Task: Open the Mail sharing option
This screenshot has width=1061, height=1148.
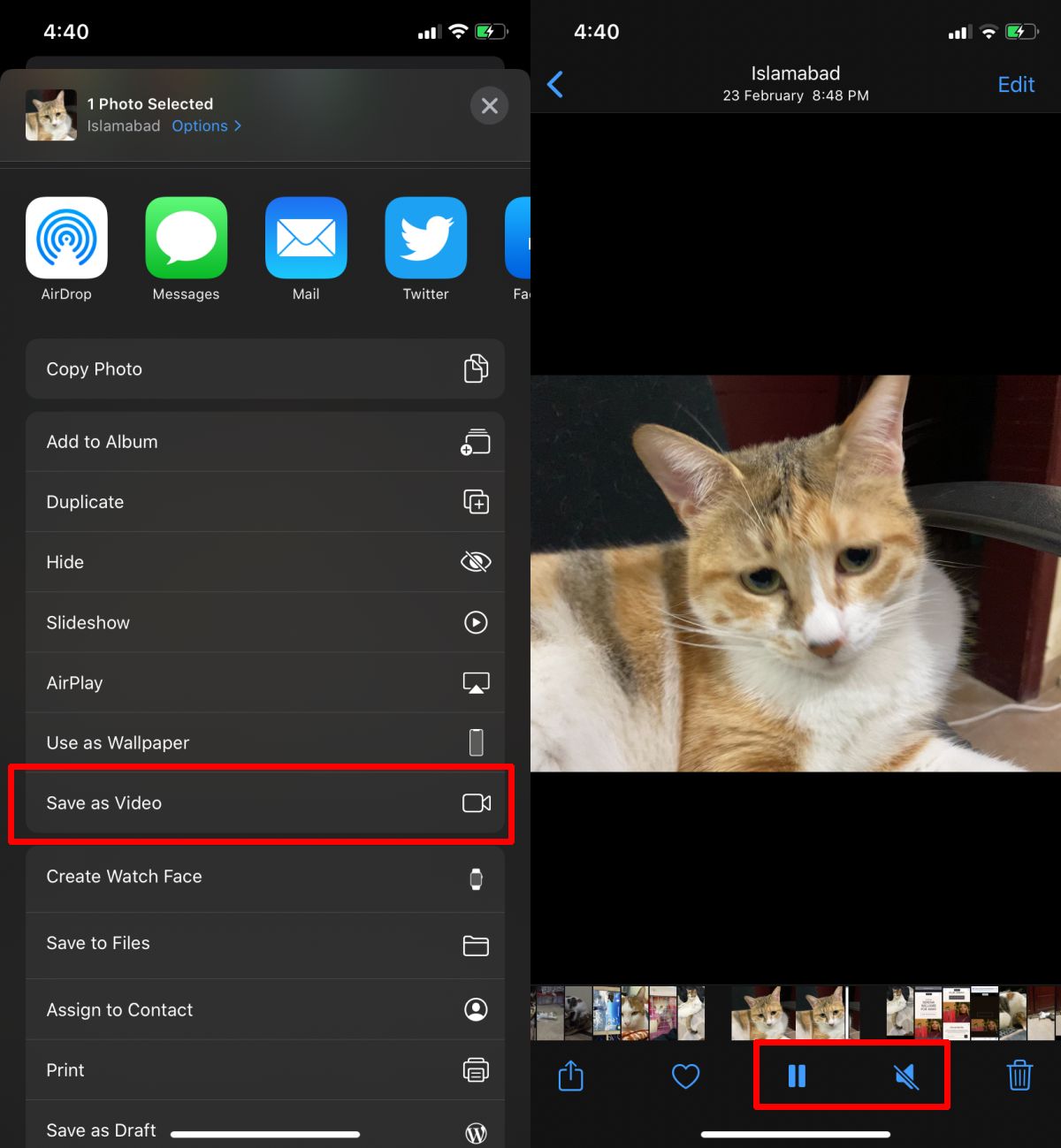Action: coord(305,237)
